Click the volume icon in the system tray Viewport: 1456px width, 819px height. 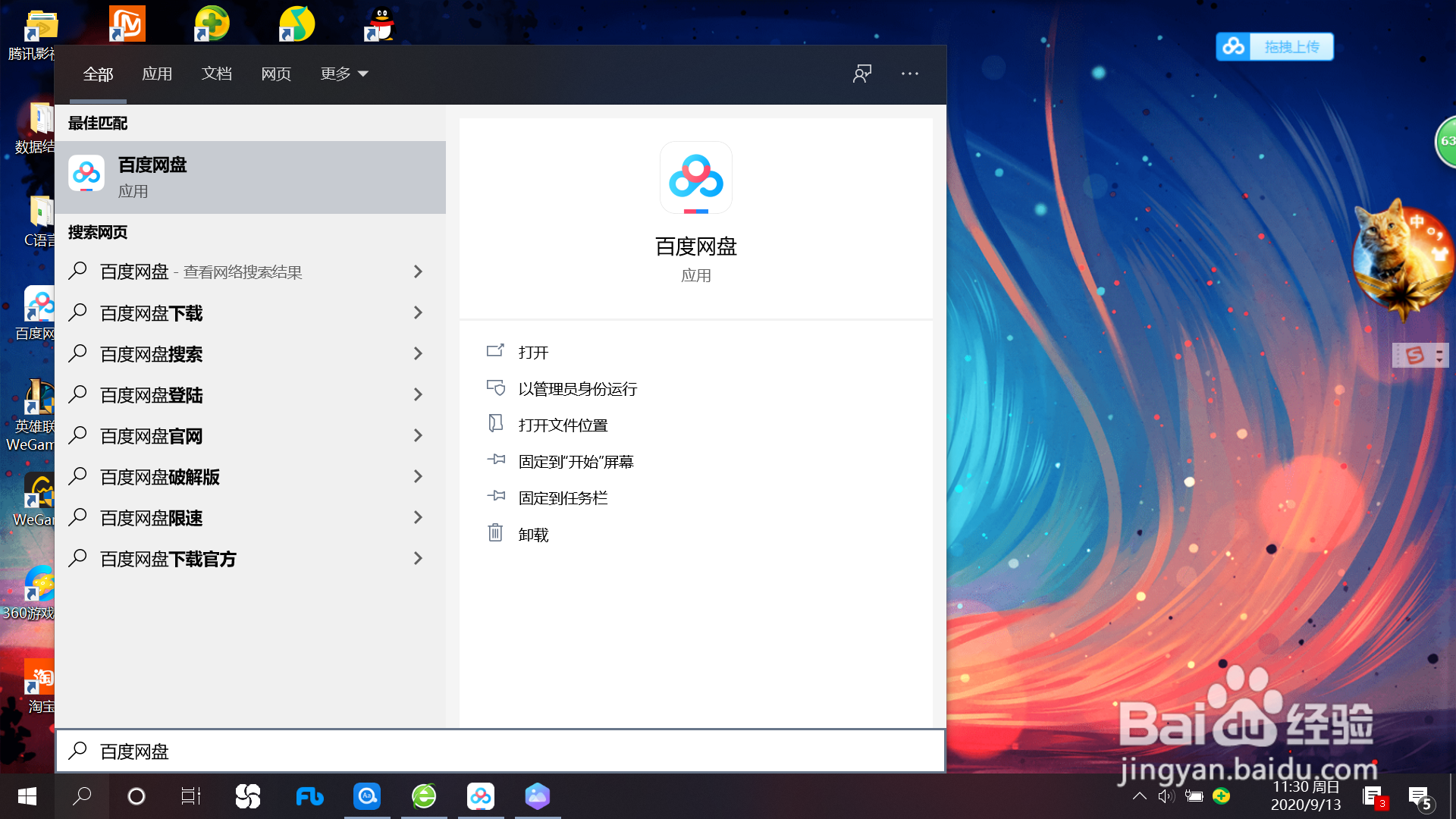[x=1166, y=796]
